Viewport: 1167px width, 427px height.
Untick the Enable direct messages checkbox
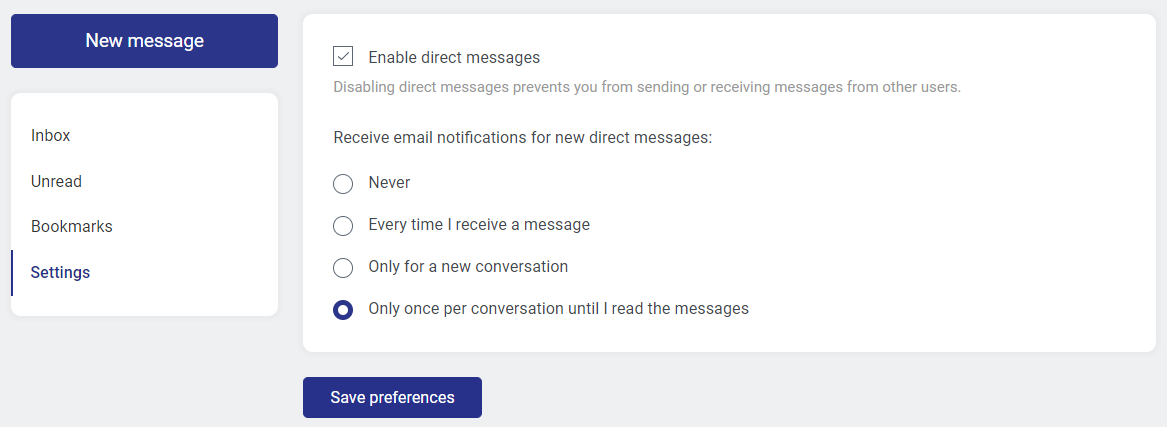click(343, 57)
